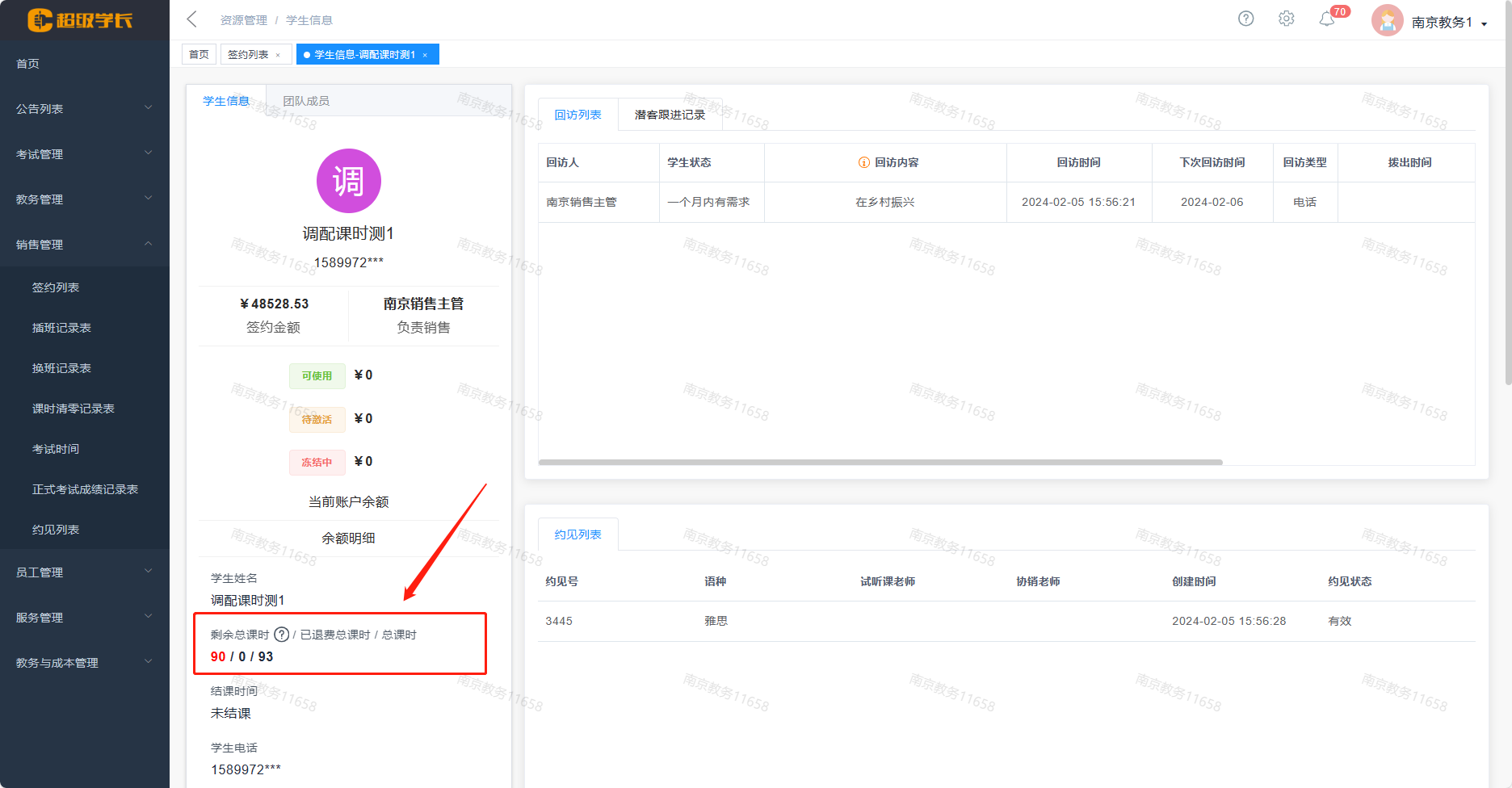The width and height of the screenshot is (1512, 788).
Task: Click the 南京教务1 user avatar
Action: tap(1387, 21)
